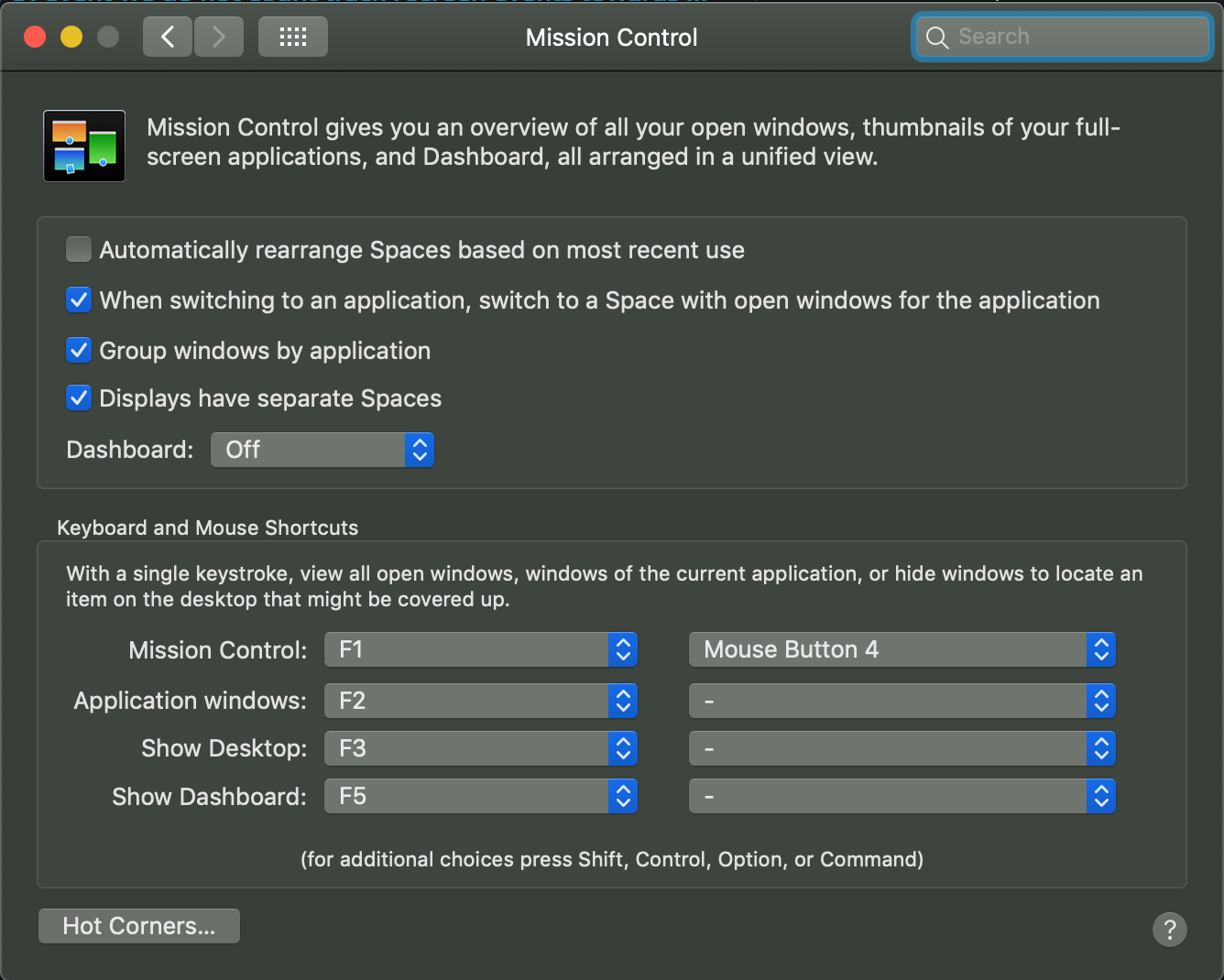Pick a mouse shortcut for Show Desktop
The width and height of the screenshot is (1224, 980).
click(x=902, y=748)
